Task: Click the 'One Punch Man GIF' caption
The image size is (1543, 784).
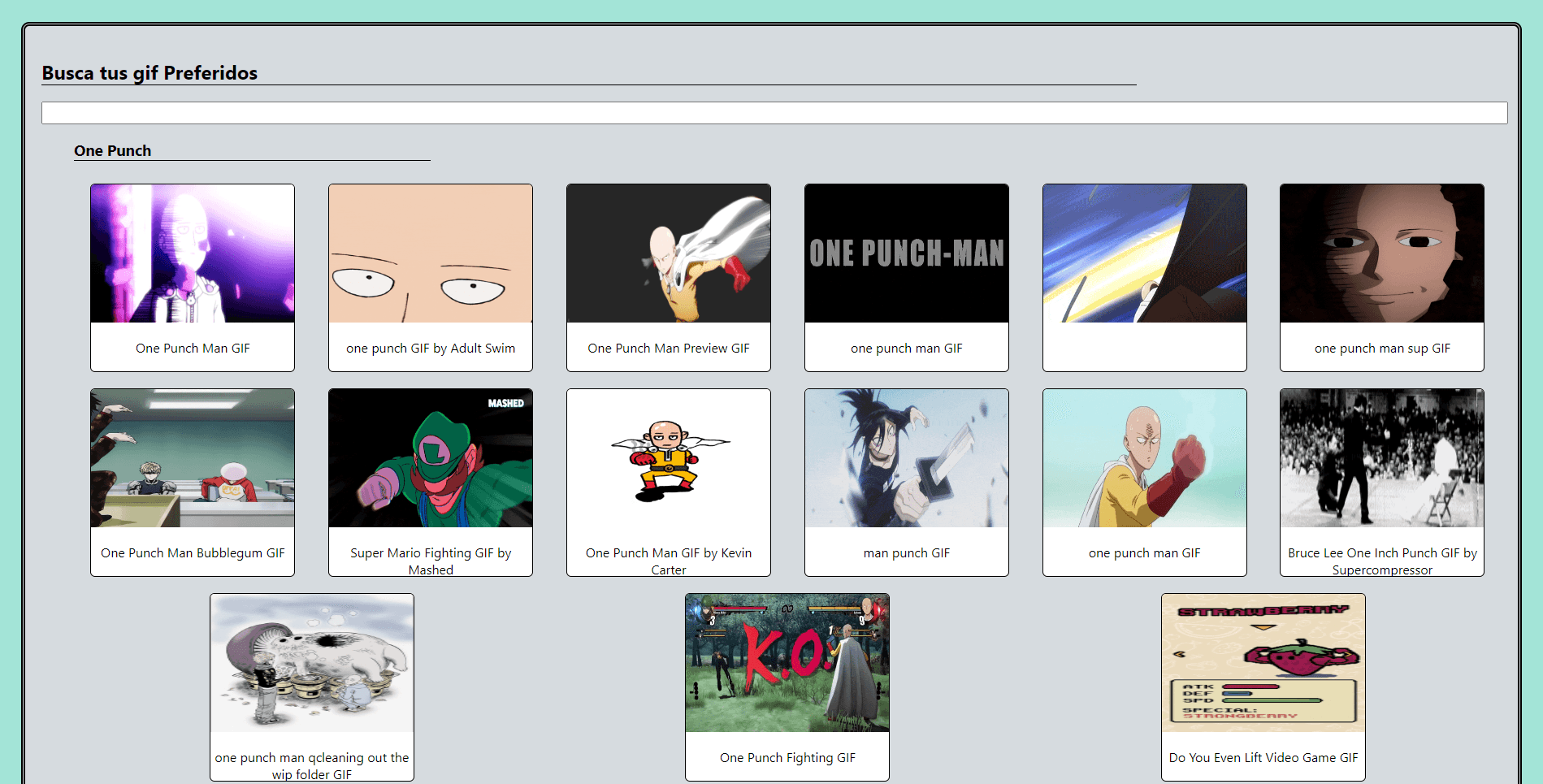Action: [193, 348]
